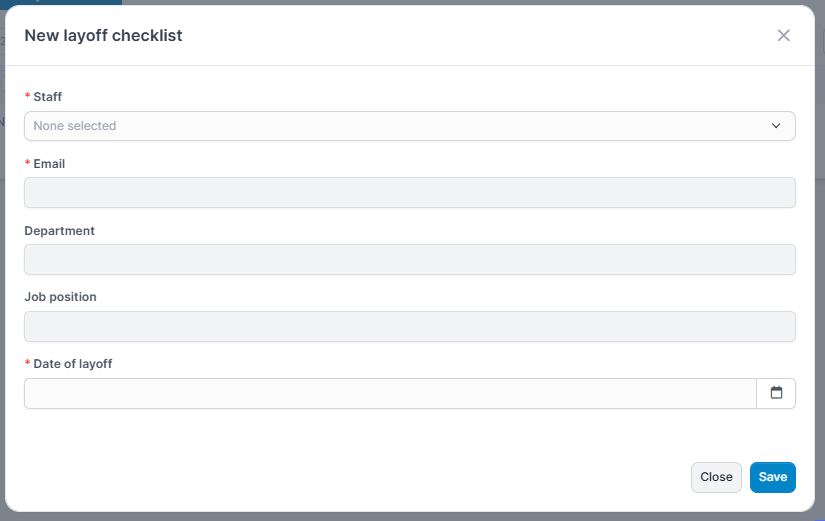Focus the Email input field
825x521 pixels.
pyautogui.click(x=409, y=193)
